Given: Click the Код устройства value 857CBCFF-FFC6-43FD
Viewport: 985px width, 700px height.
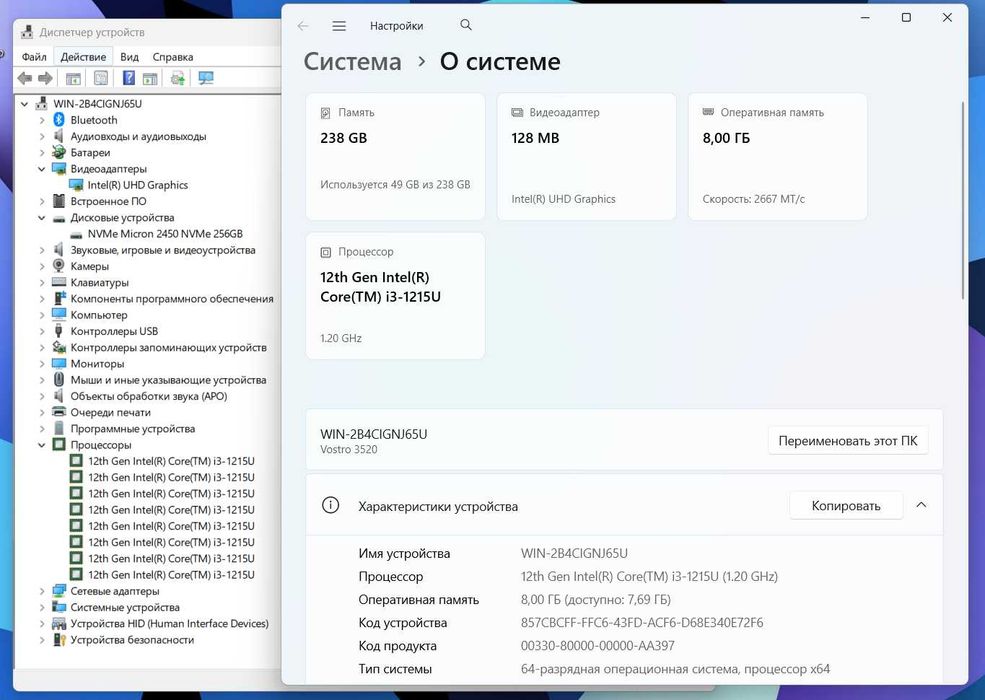Looking at the screenshot, I should [x=642, y=622].
